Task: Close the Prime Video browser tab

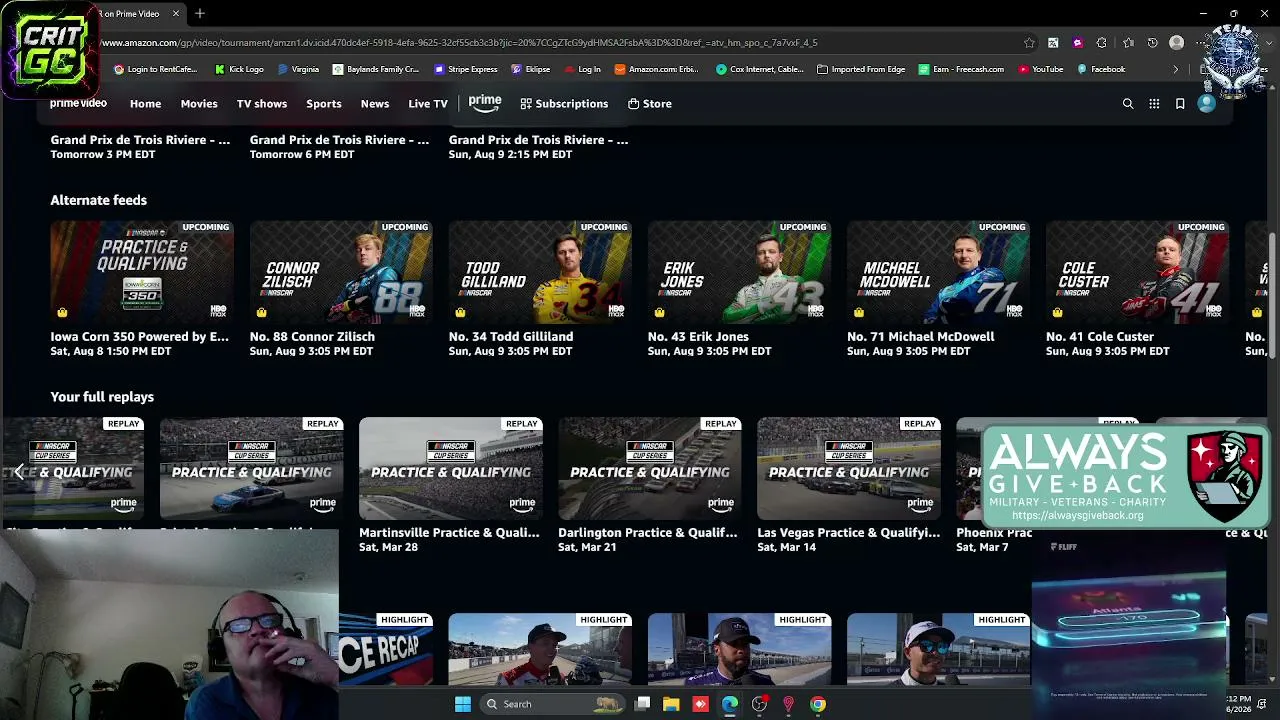Action: pyautogui.click(x=176, y=14)
